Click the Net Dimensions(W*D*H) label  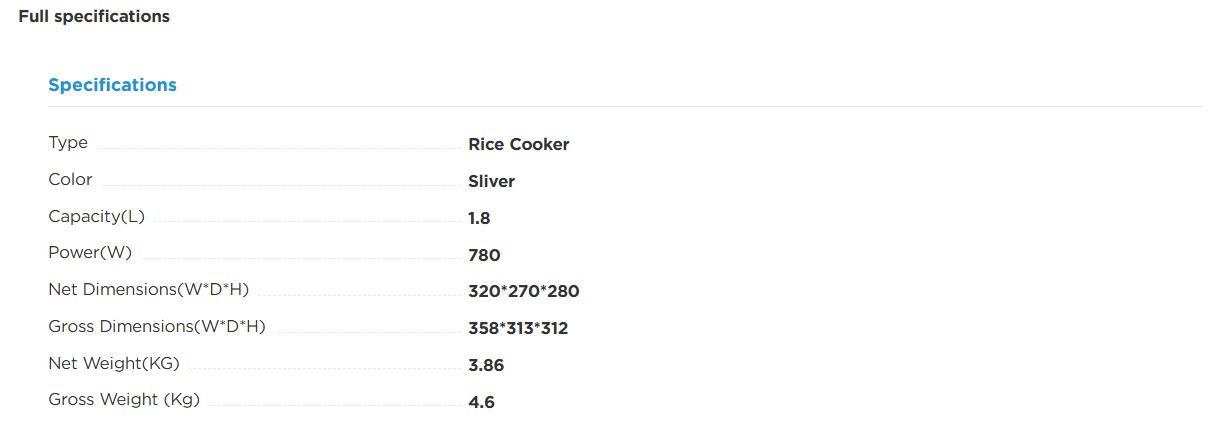click(x=148, y=290)
